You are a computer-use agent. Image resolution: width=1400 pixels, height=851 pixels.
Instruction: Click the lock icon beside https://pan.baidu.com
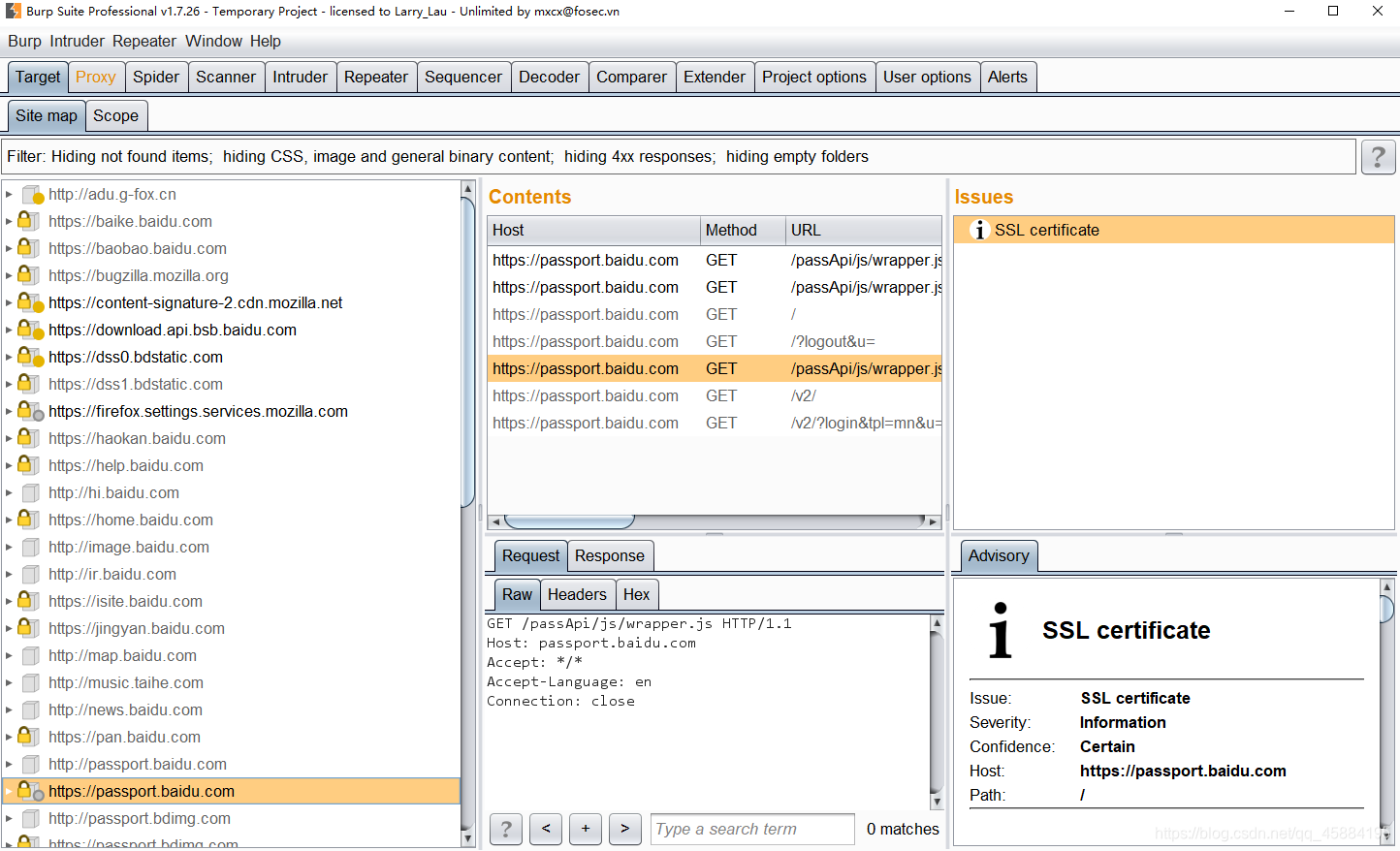(x=29, y=737)
